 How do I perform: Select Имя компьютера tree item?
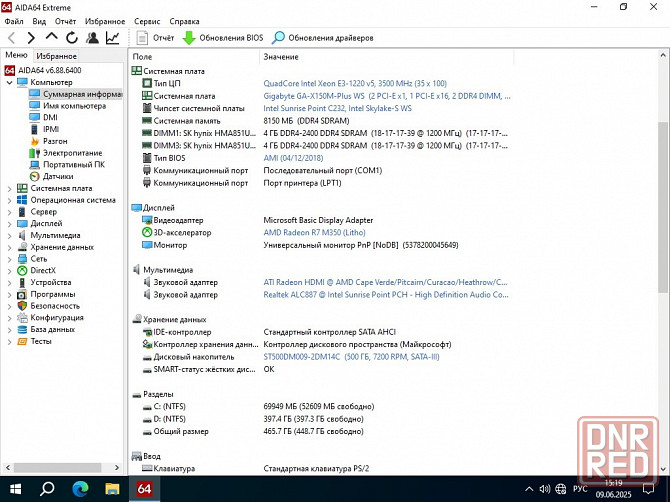point(74,106)
